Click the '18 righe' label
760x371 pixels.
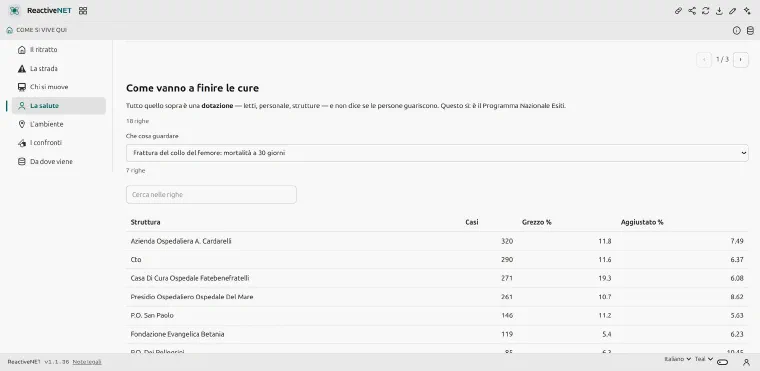pyautogui.click(x=138, y=121)
